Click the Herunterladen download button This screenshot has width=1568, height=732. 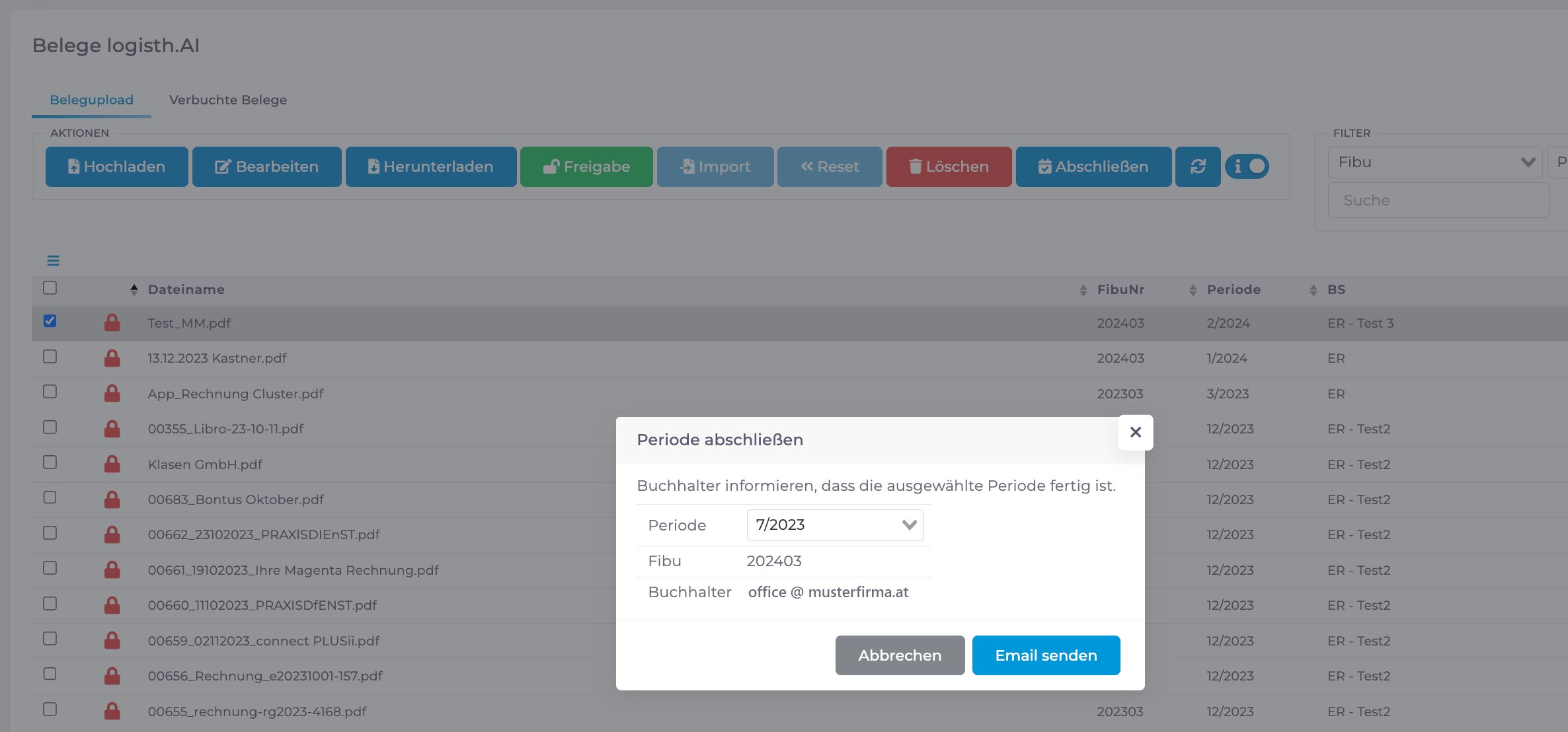click(430, 166)
